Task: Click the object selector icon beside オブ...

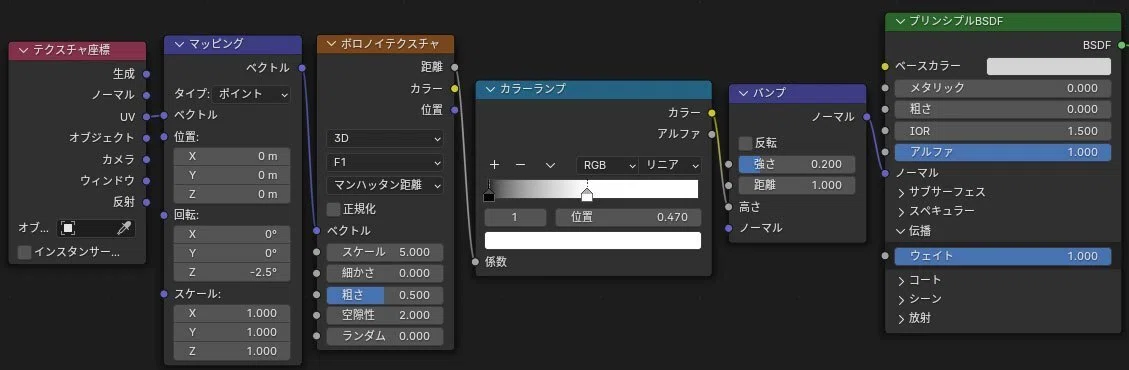Action: 68,228
